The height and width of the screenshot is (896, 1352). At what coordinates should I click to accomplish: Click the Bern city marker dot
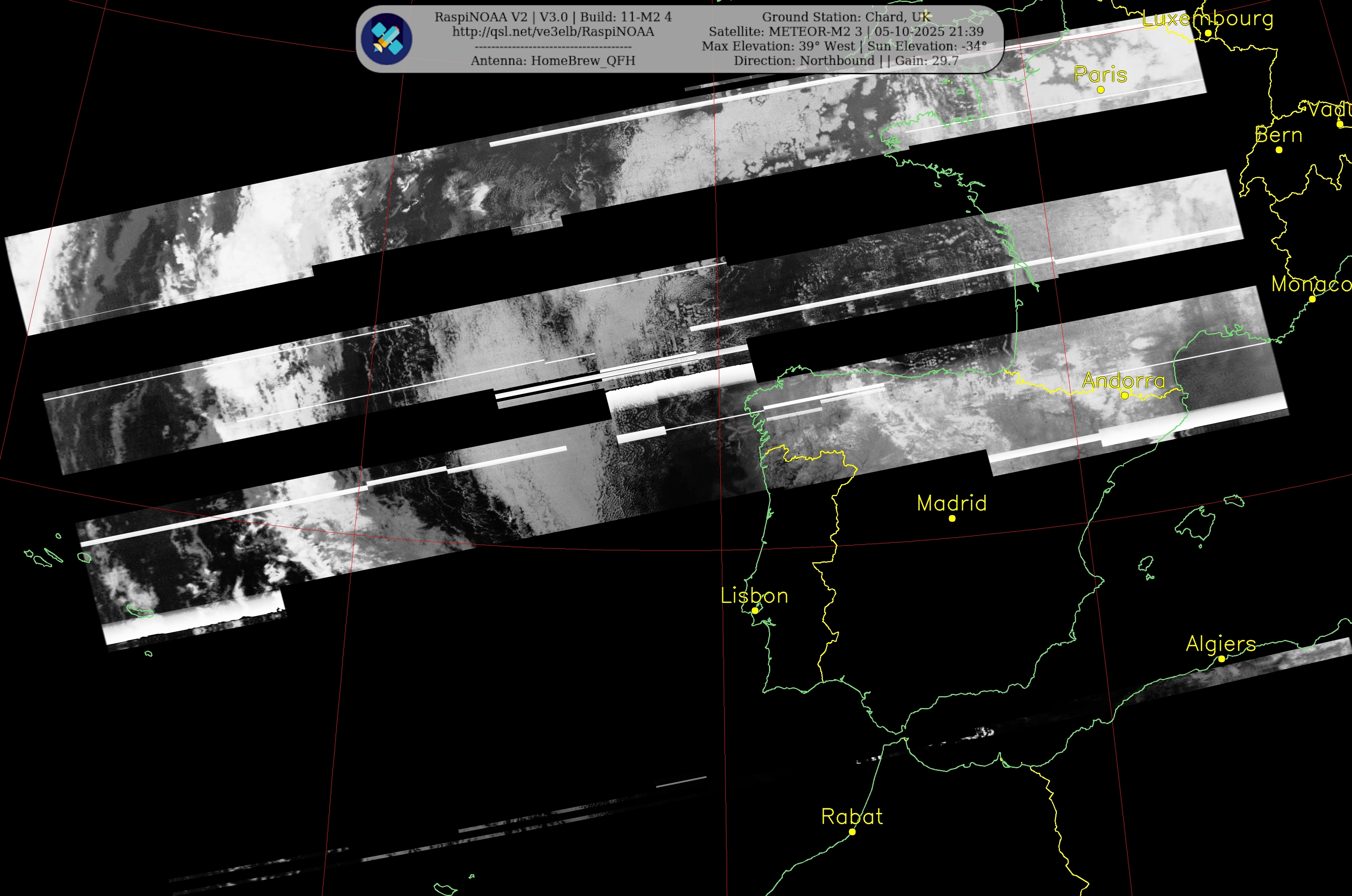click(x=1279, y=150)
